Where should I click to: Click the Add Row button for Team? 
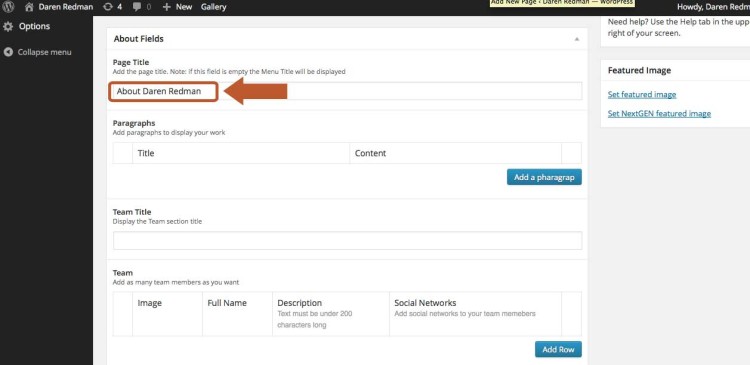pos(558,349)
